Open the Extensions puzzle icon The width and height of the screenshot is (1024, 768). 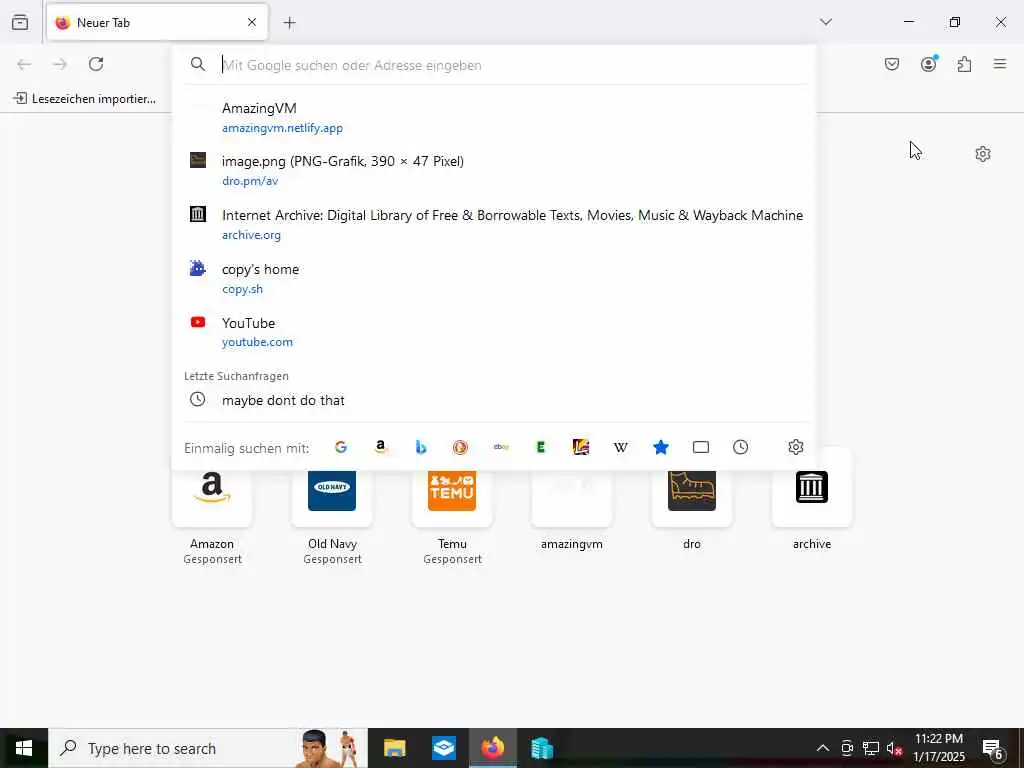[x=964, y=64]
